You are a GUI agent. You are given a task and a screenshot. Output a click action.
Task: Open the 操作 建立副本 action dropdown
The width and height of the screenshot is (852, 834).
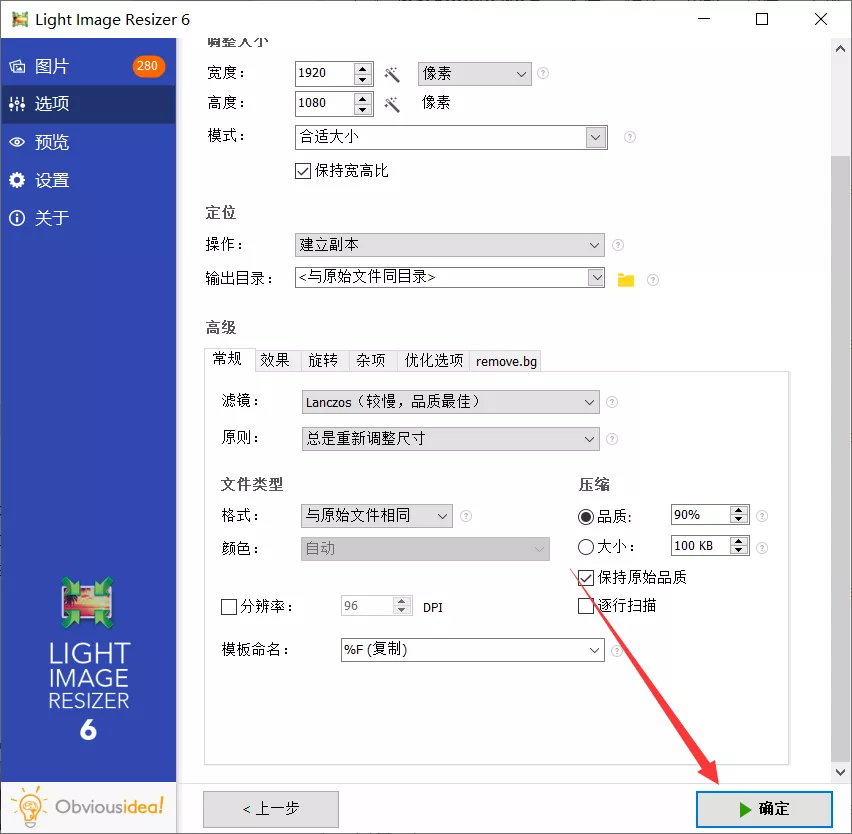[x=449, y=245]
